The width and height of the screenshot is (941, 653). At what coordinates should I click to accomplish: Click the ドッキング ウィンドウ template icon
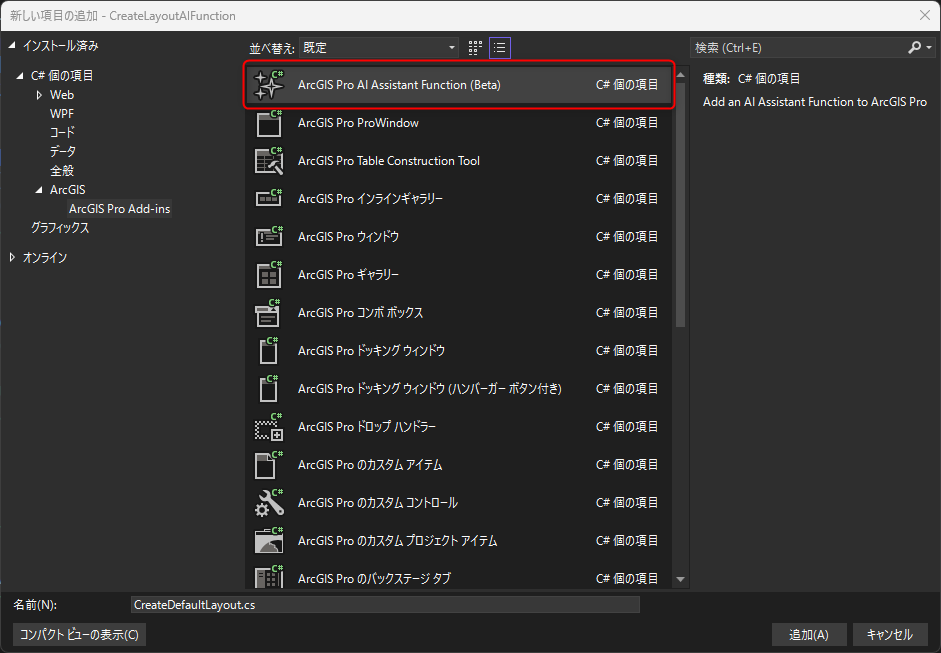click(268, 351)
